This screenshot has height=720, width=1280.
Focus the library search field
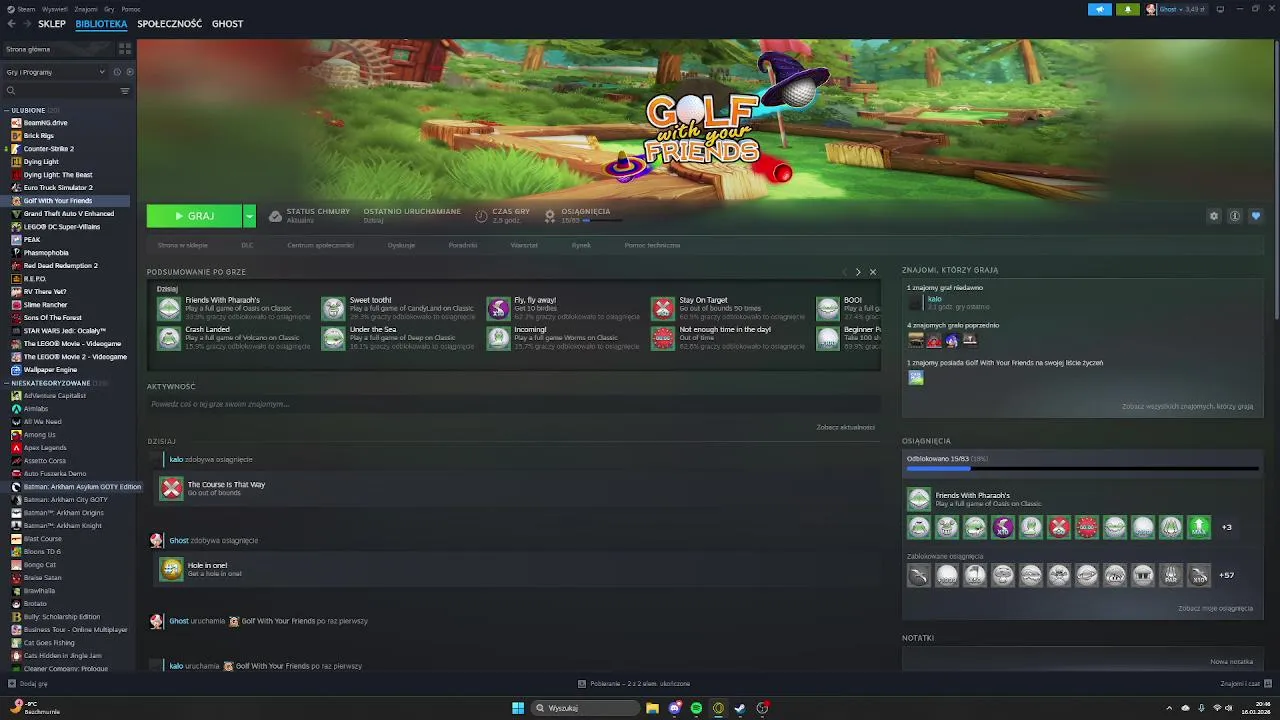tap(60, 91)
